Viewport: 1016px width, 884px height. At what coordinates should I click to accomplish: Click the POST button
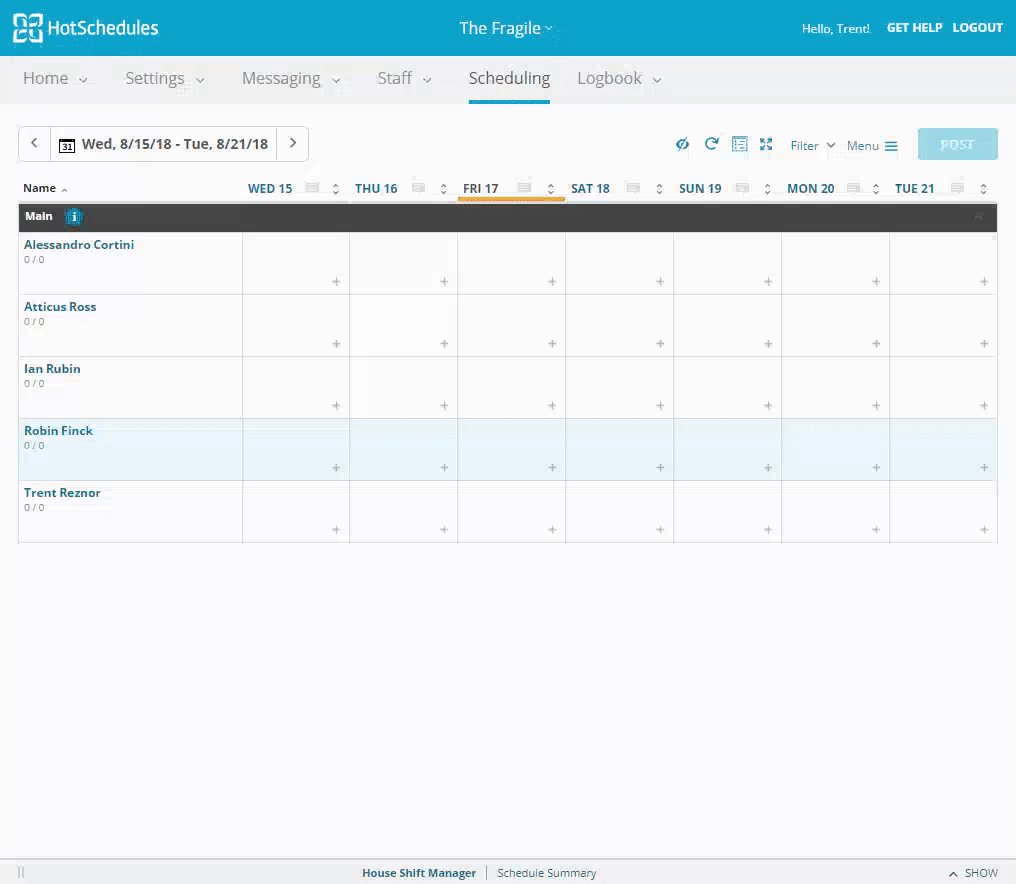click(958, 144)
